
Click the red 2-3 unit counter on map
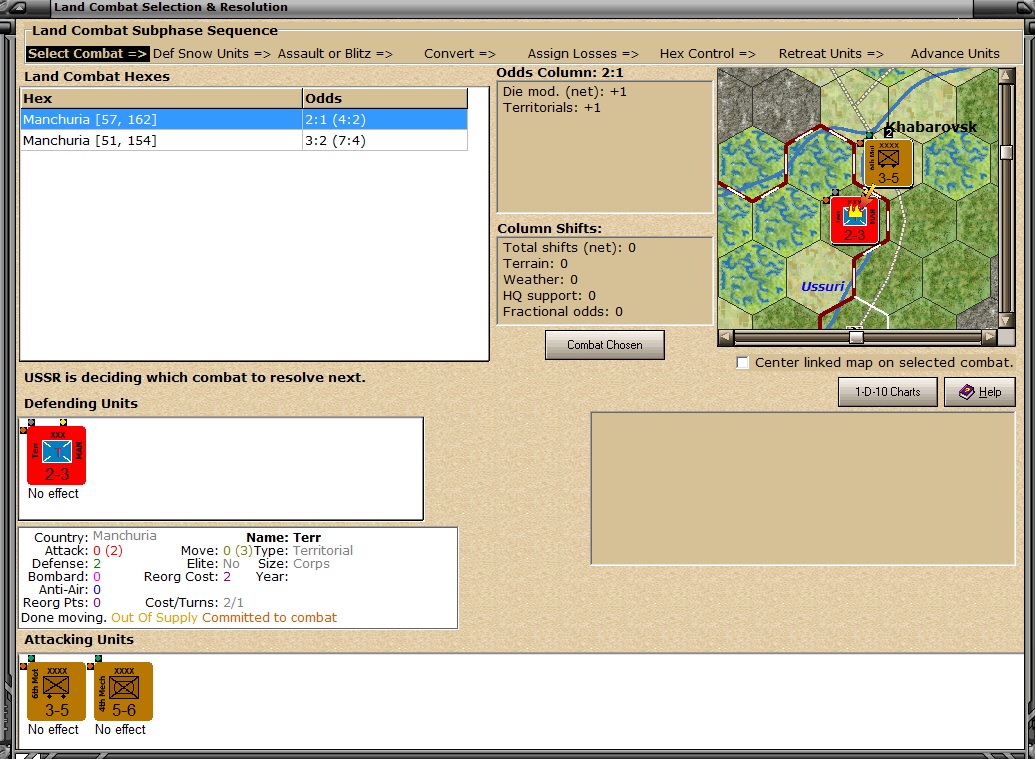(x=855, y=220)
